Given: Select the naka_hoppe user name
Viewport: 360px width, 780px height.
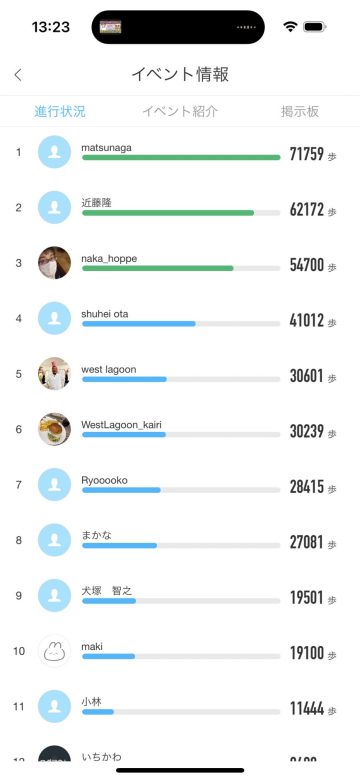Looking at the screenshot, I should [x=109, y=259].
